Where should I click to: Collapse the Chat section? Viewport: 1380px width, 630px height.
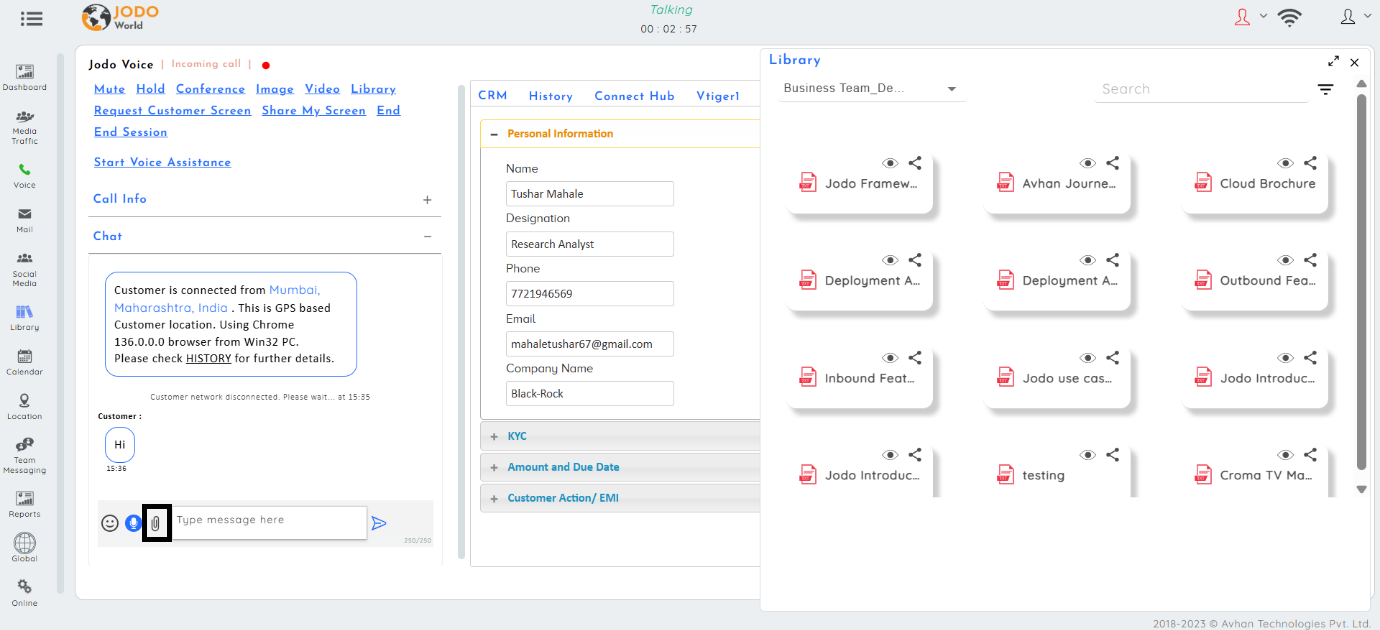427,237
